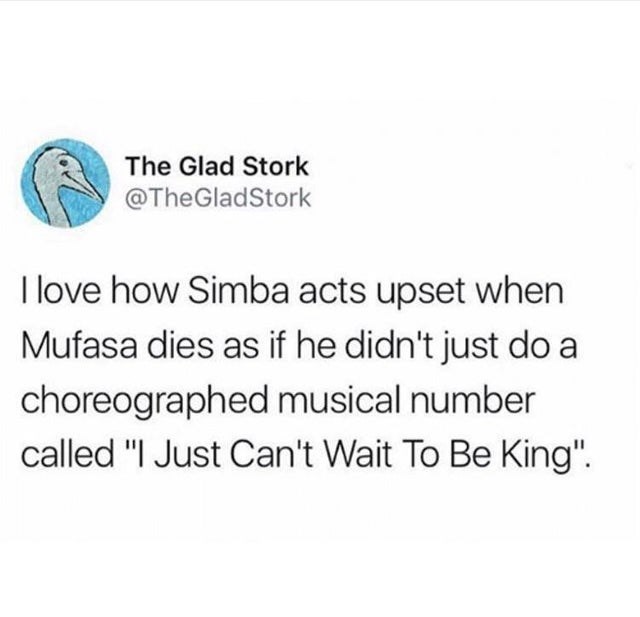Click the @TheGladStork handle
This screenshot has height=617, width=640.
(219, 198)
